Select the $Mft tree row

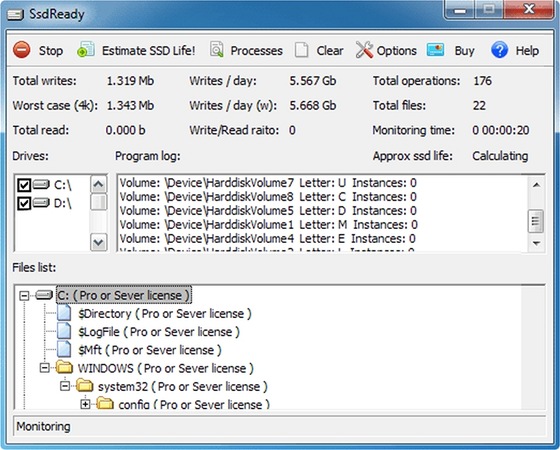(150, 350)
